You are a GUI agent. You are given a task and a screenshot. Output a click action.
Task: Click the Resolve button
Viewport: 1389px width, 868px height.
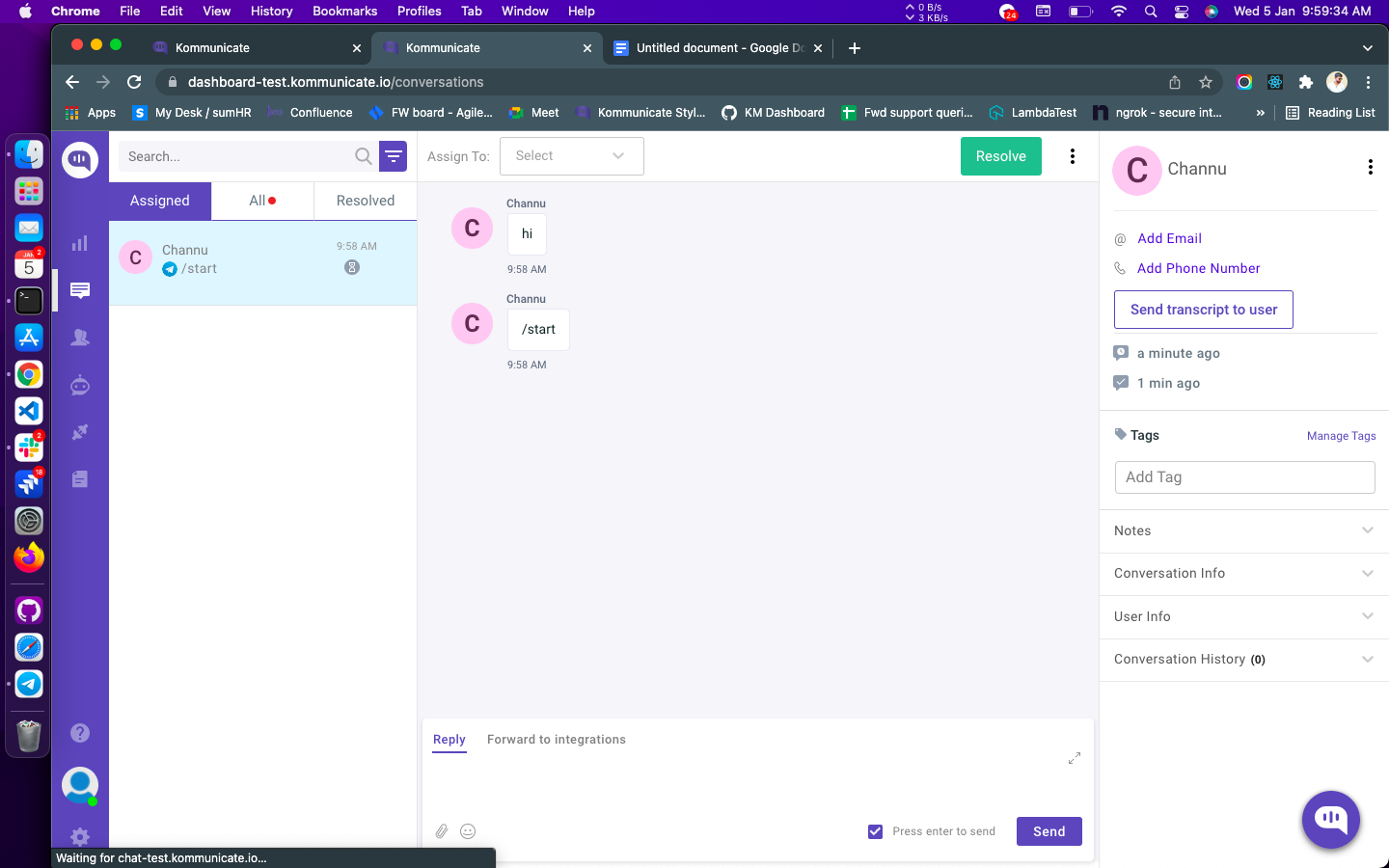(x=1000, y=155)
